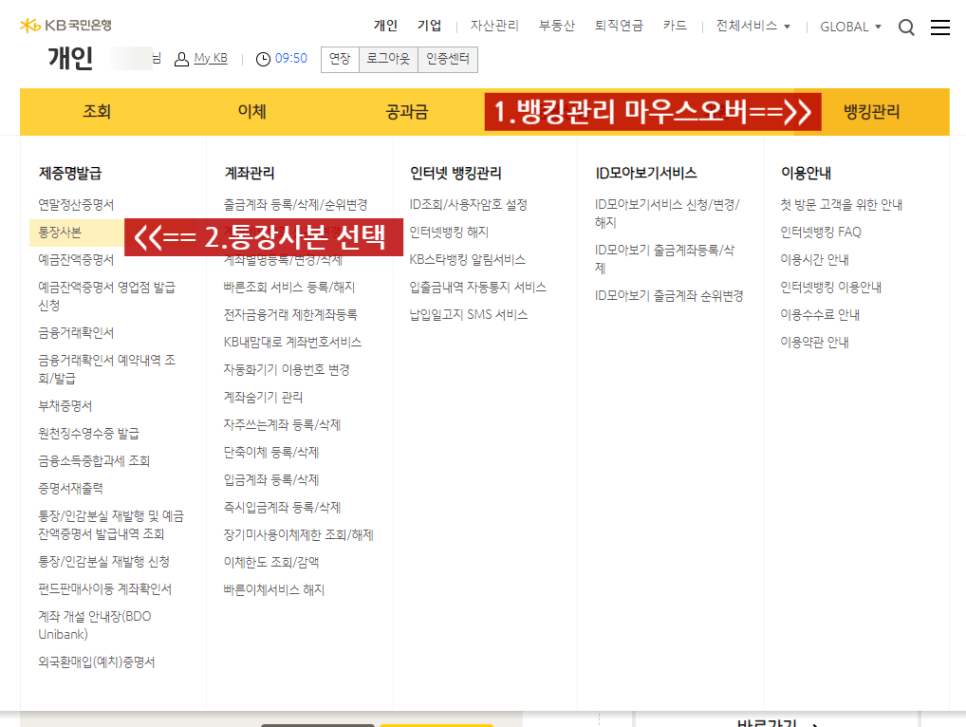Click KB내맘대로 계좌번호서비스 link

[x=292, y=342]
